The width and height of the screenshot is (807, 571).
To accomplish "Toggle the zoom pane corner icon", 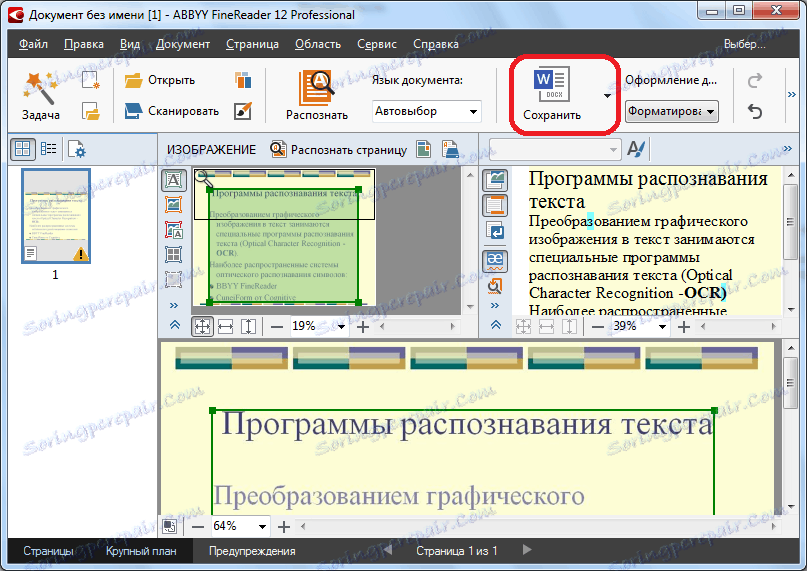I will point(169,526).
